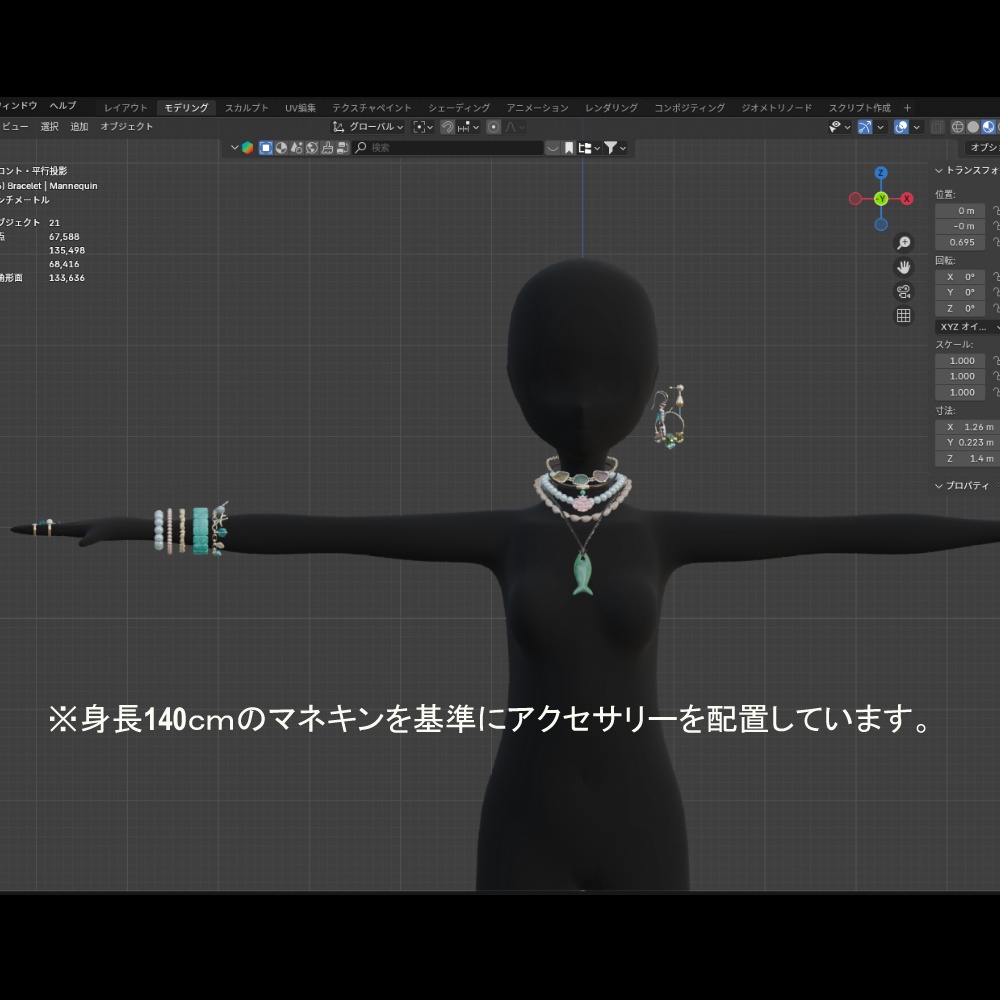Click the blue Z axis gizmo circle
The height and width of the screenshot is (1000, 1000).
point(881,173)
